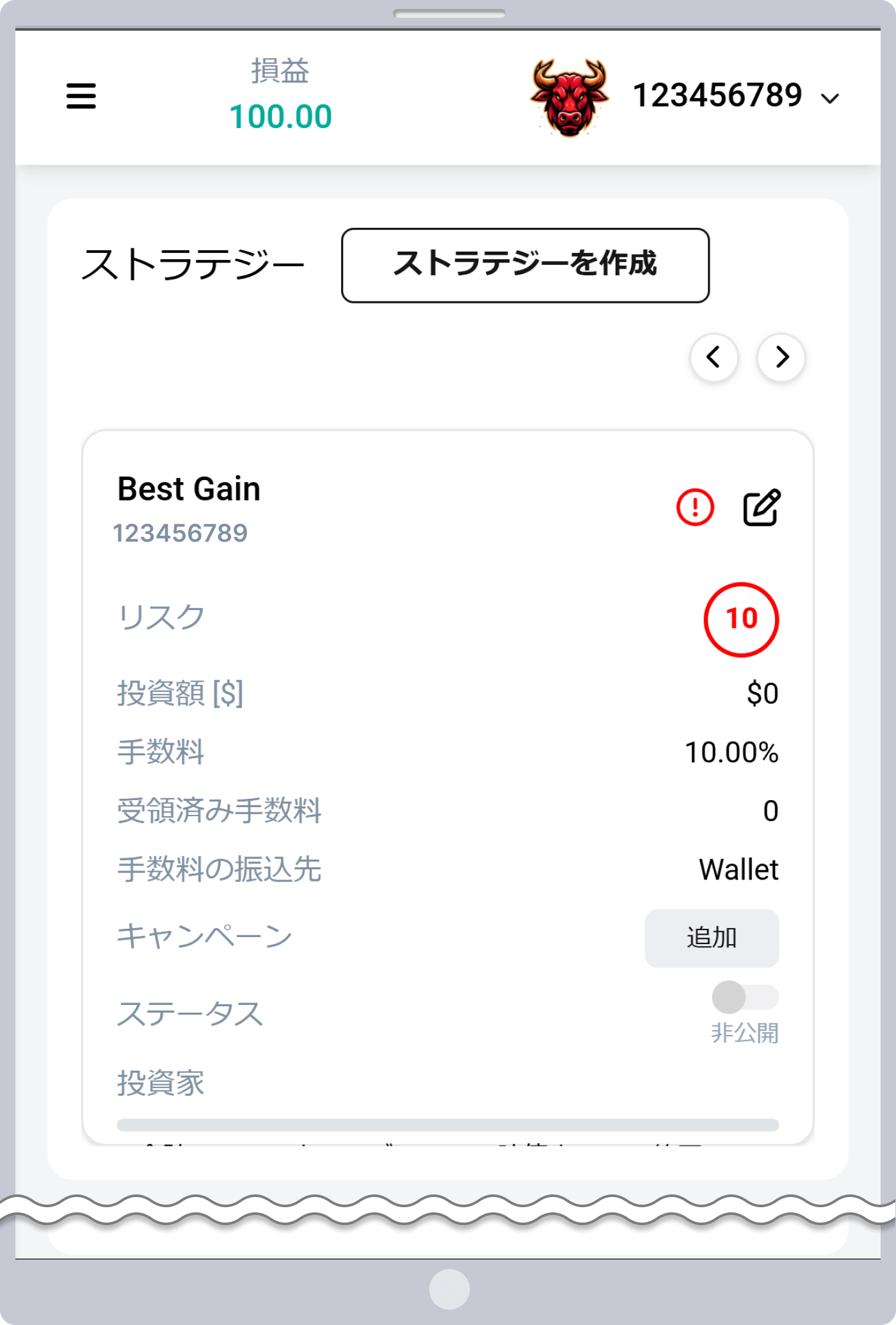Viewport: 896px width, 1325px height.
Task: Click the 10.00% fee value
Action: 731,752
